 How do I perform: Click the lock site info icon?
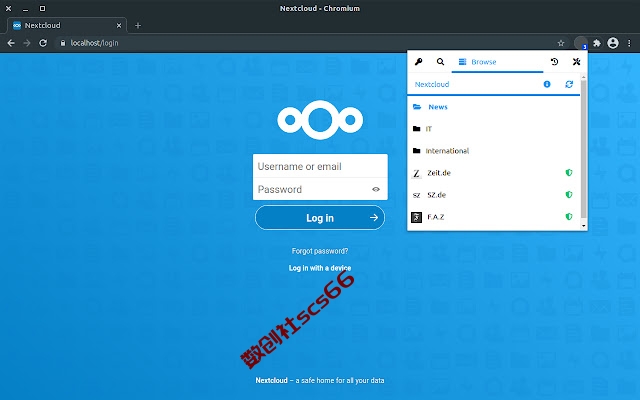click(x=62, y=43)
